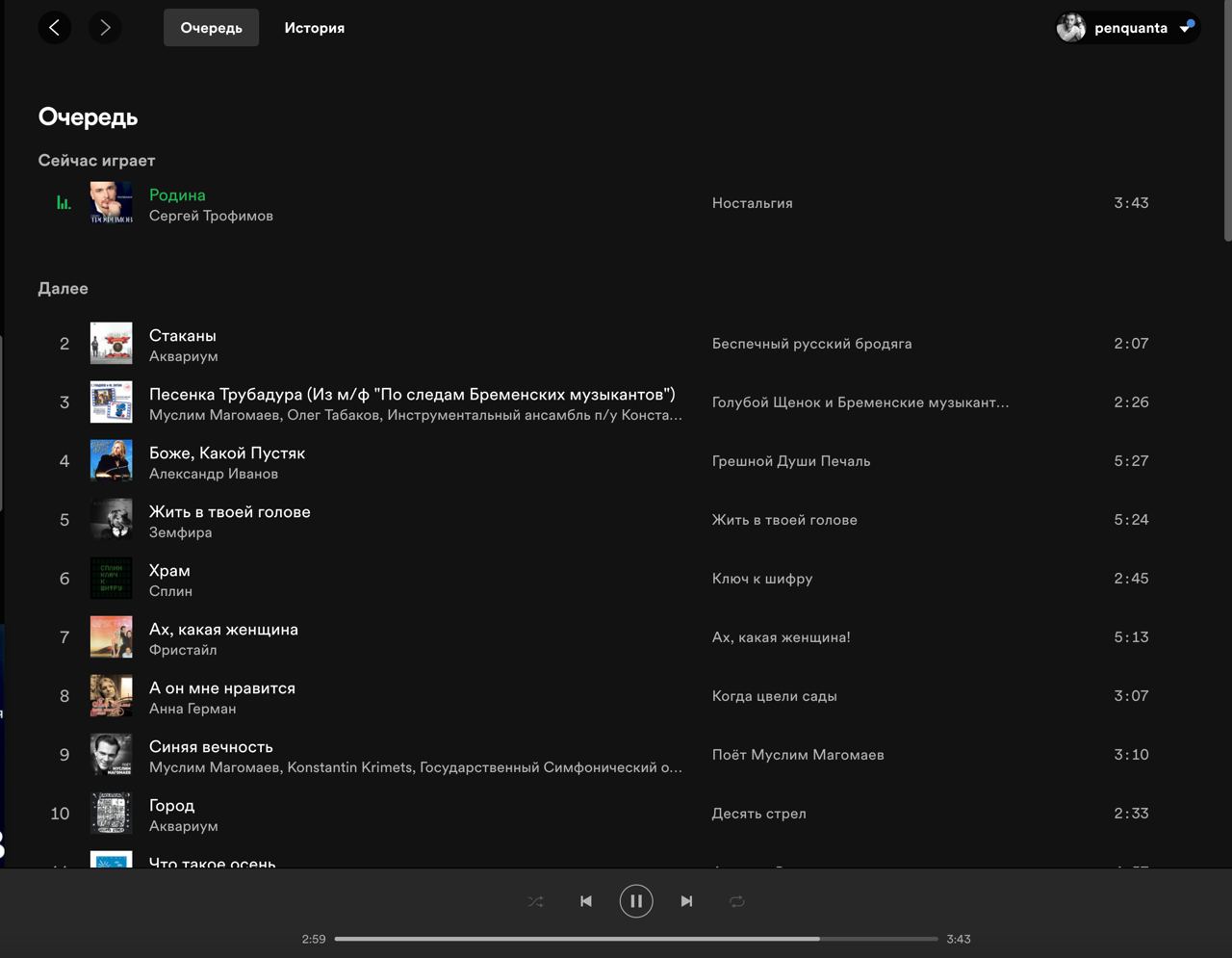Select track Боже, Какой Пустяк
This screenshot has height=958, width=1232.
tap(227, 453)
